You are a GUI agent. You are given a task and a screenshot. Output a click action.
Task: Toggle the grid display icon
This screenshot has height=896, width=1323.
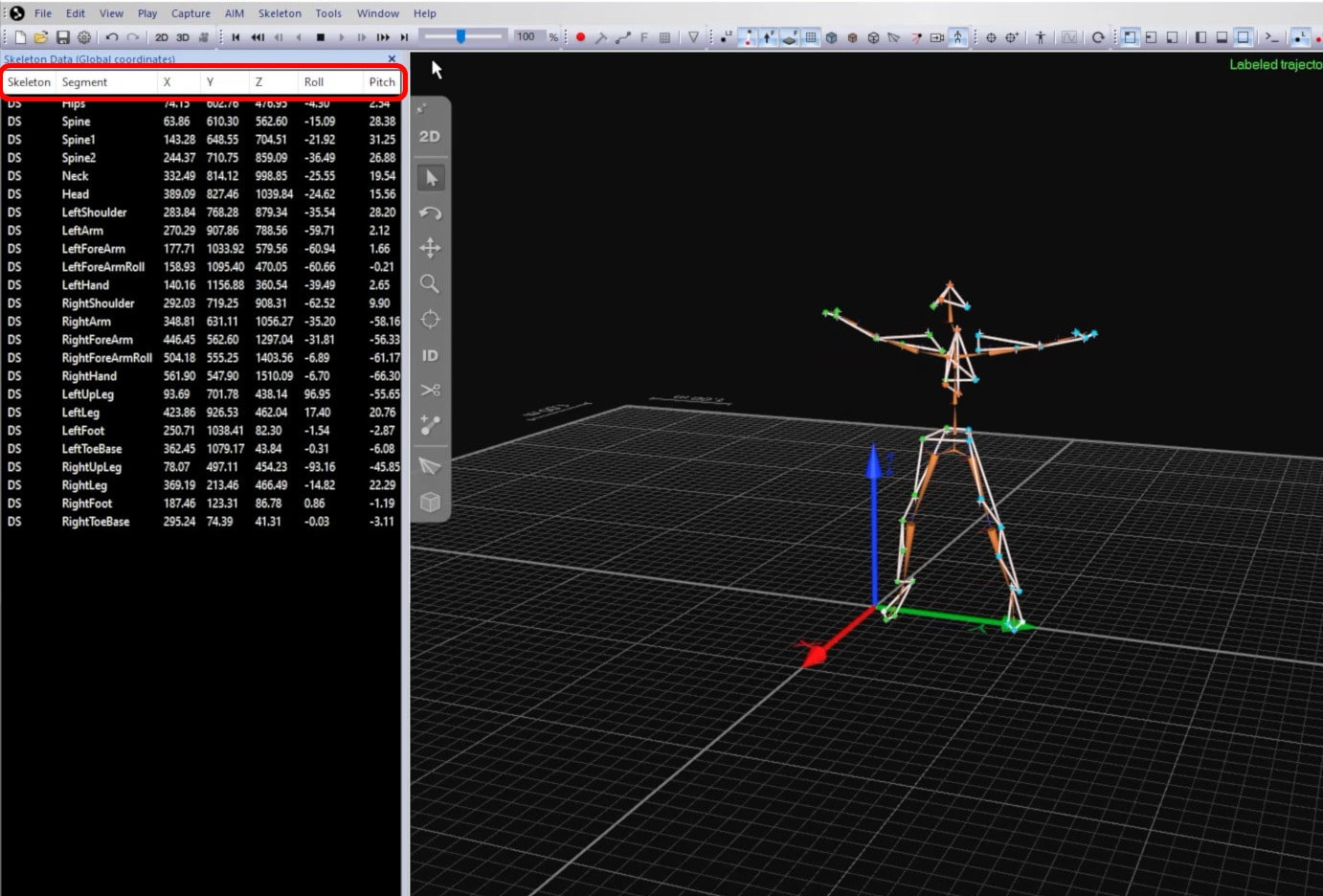click(810, 37)
